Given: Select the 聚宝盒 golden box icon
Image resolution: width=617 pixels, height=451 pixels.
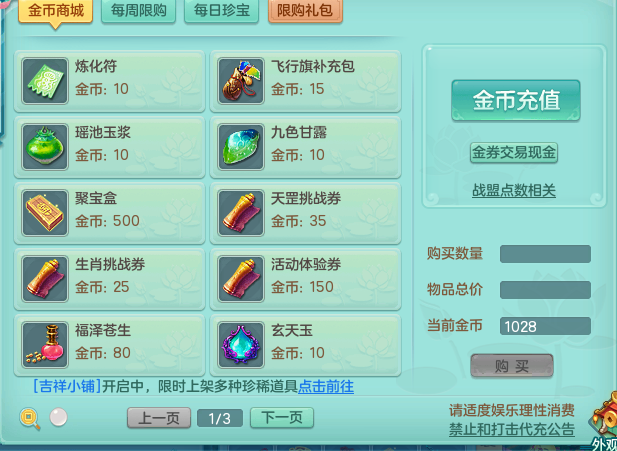Looking at the screenshot, I should [x=45, y=213].
